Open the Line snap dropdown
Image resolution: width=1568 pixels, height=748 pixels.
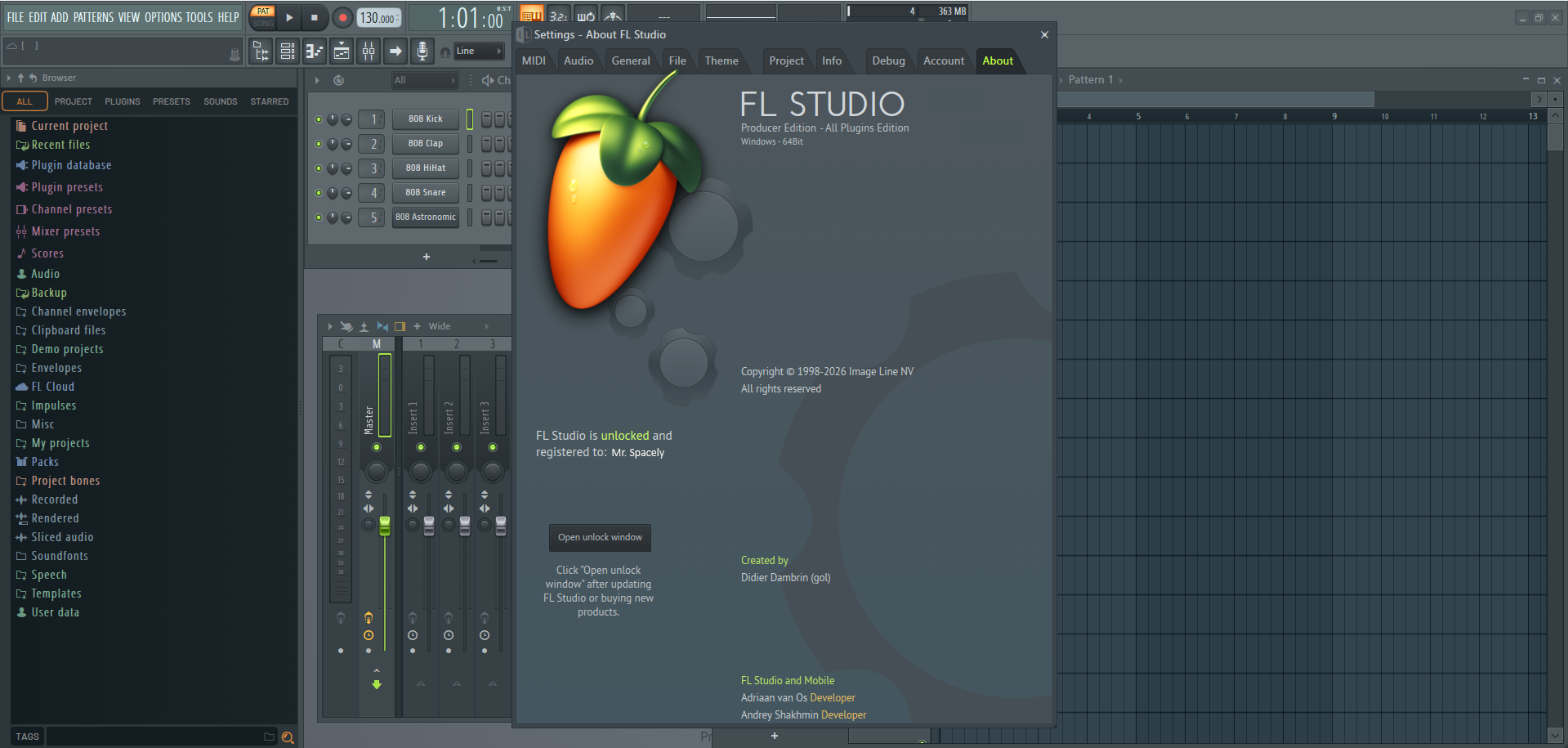[x=479, y=51]
